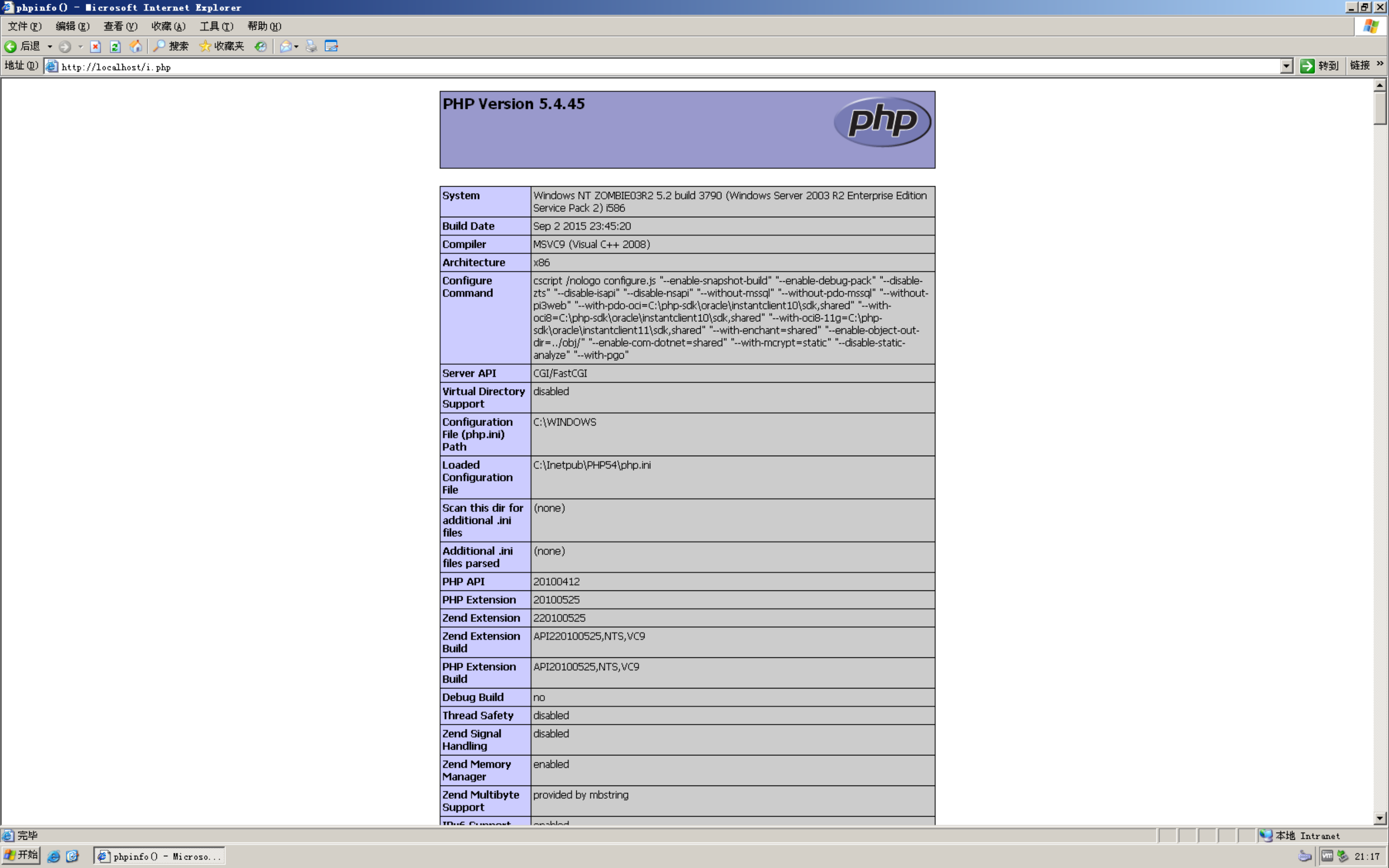Viewport: 1389px width, 868px height.
Task: Expand the Mail button dropdown arrow
Action: pyautogui.click(x=296, y=47)
